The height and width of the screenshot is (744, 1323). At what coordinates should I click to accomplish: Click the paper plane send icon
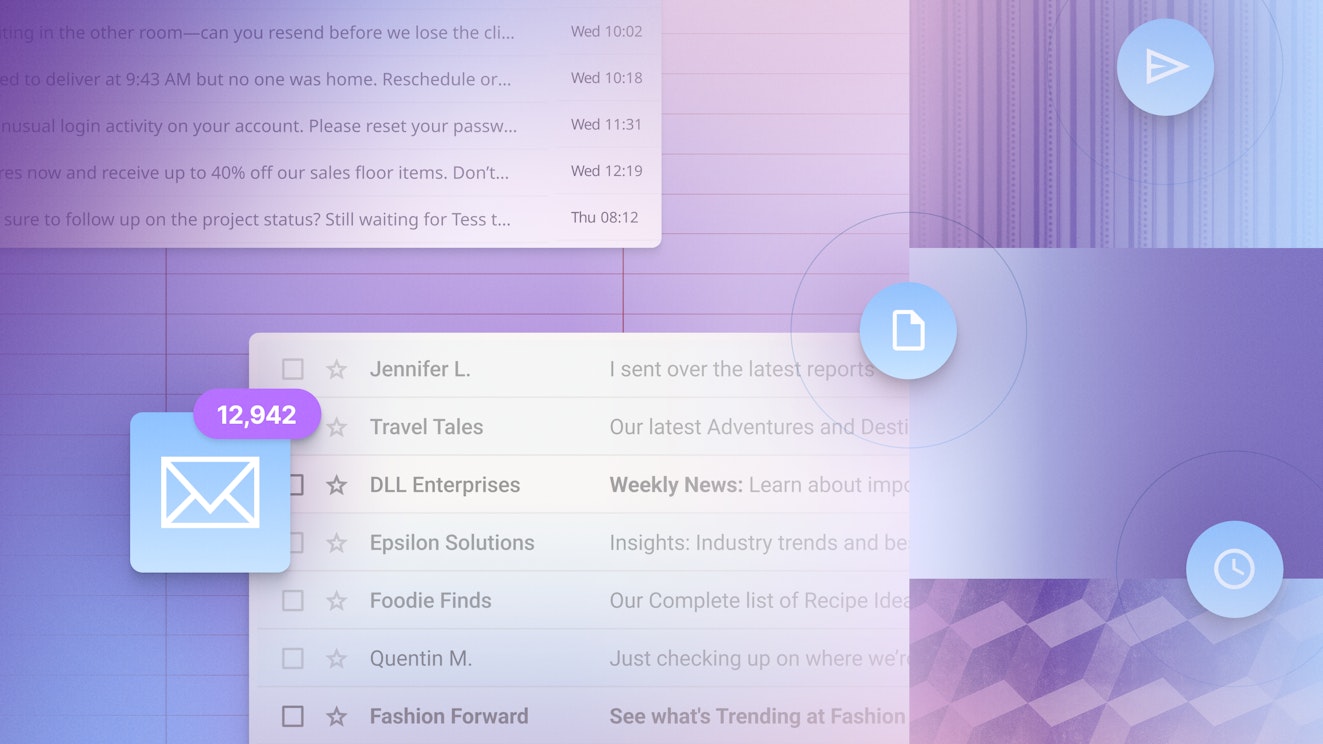click(1165, 66)
